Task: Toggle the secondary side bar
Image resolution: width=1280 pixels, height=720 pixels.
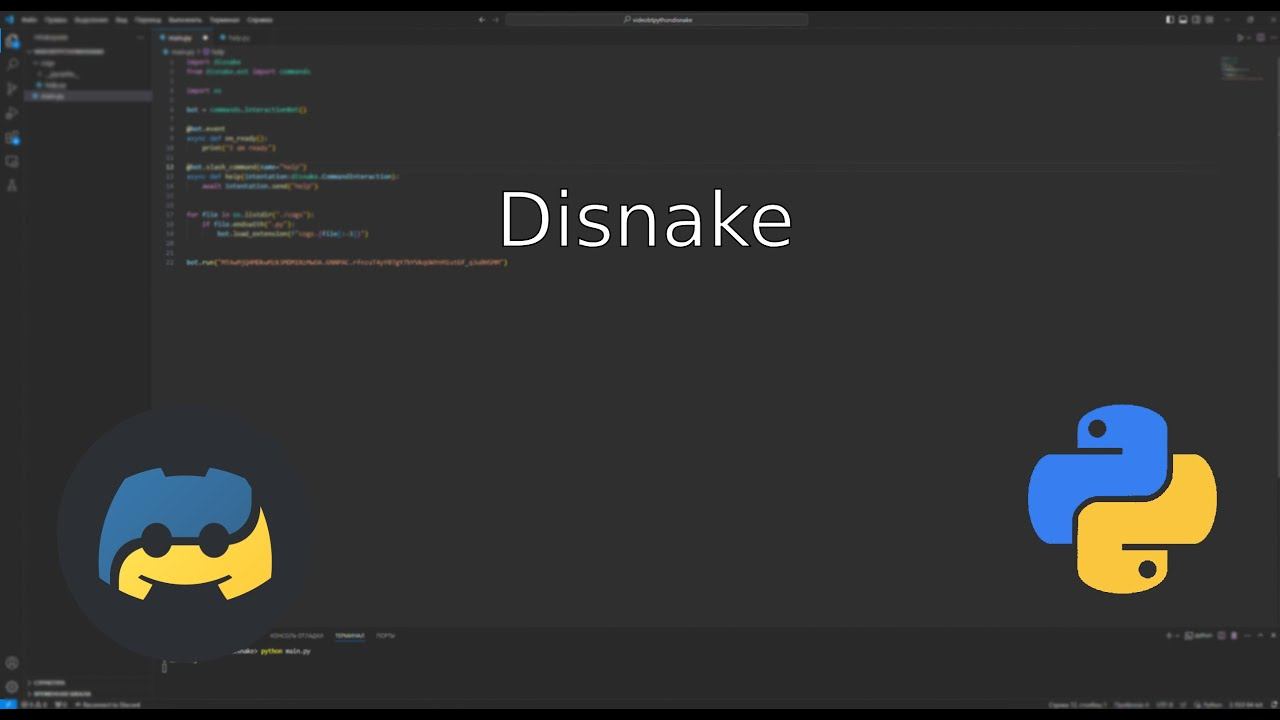Action: coord(1195,20)
